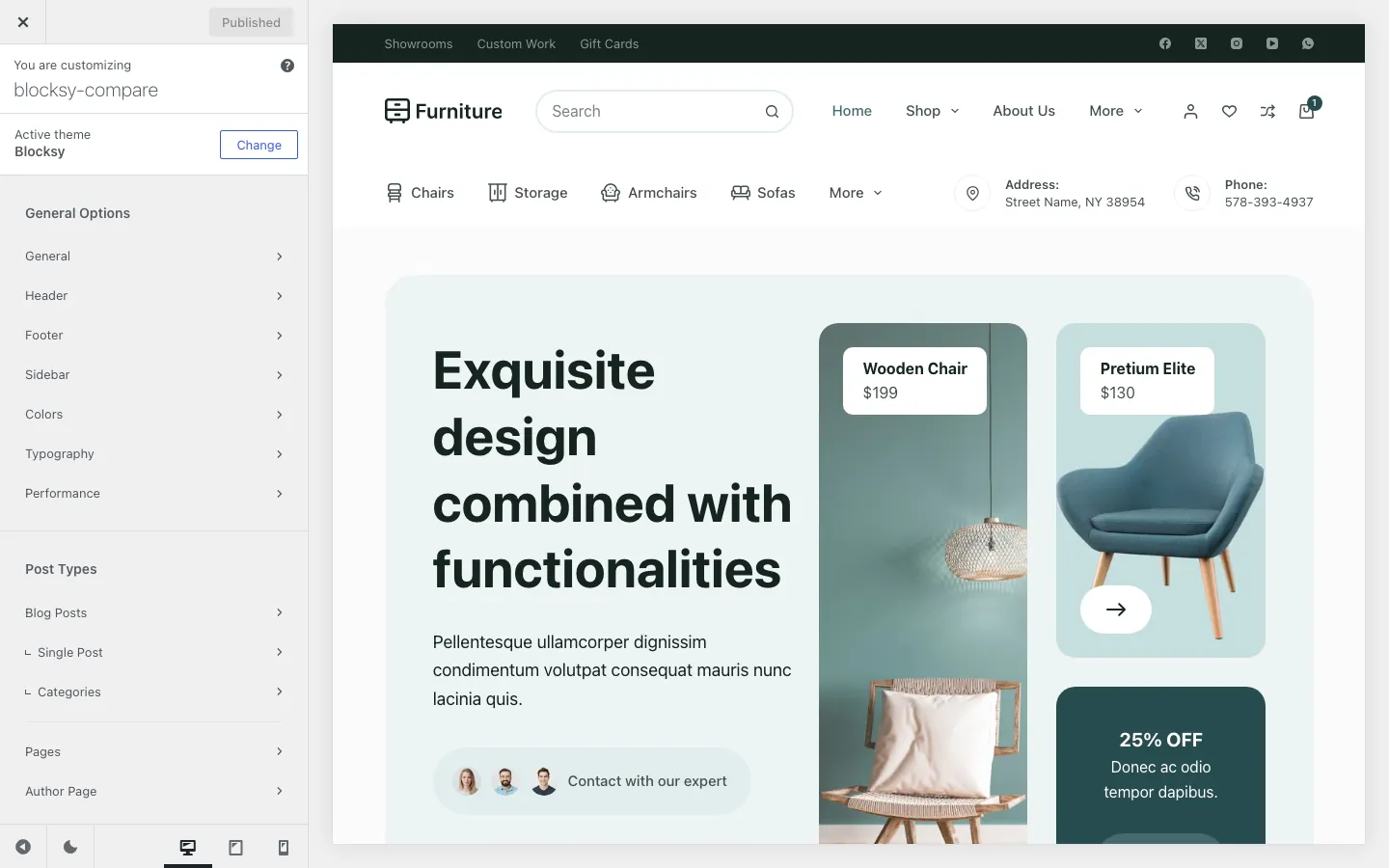Expand the Typography options section
Image resolution: width=1389 pixels, height=868 pixels.
pyautogui.click(x=154, y=453)
